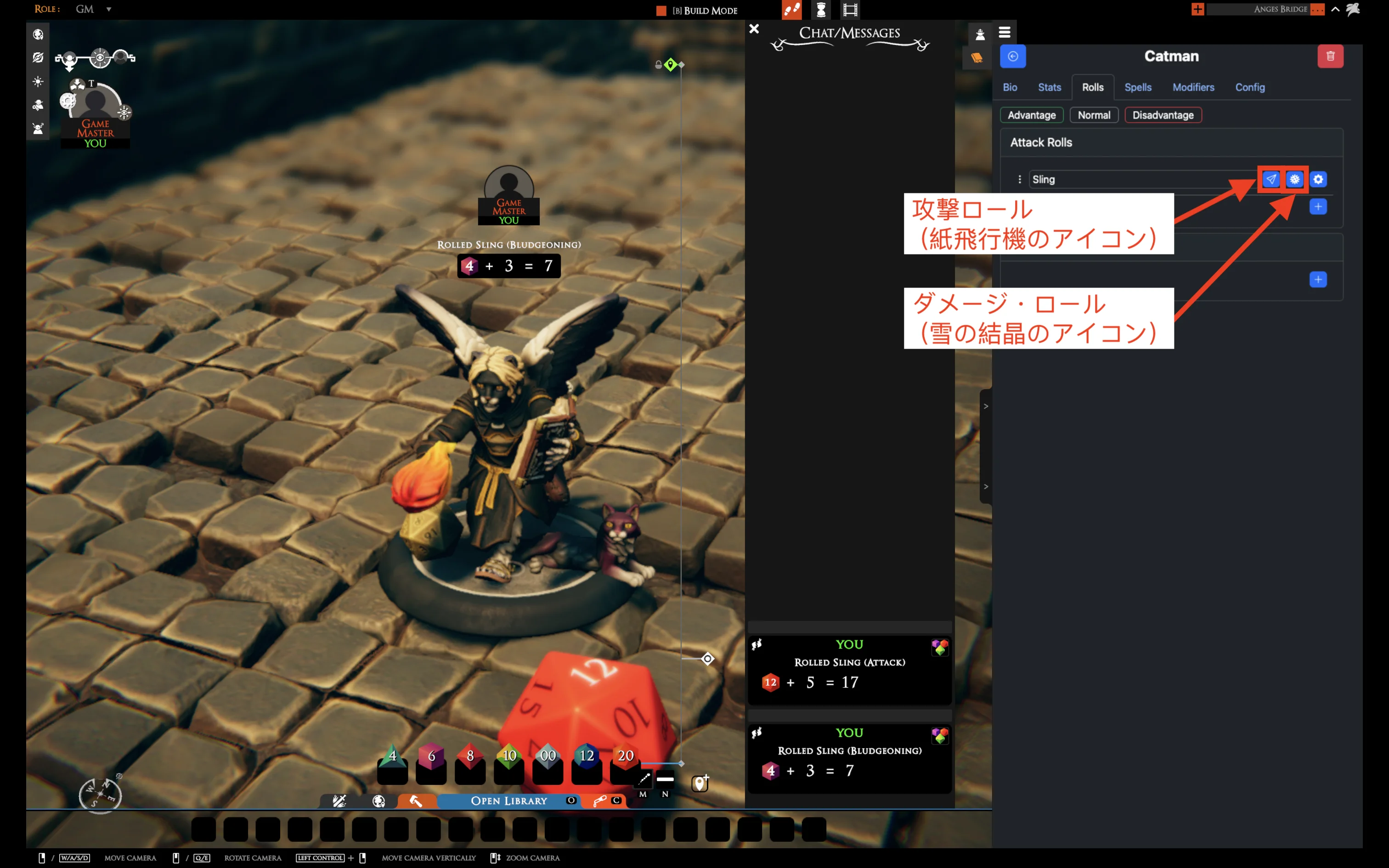Switch to the Spells tab
The height and width of the screenshot is (868, 1389).
[x=1138, y=87]
